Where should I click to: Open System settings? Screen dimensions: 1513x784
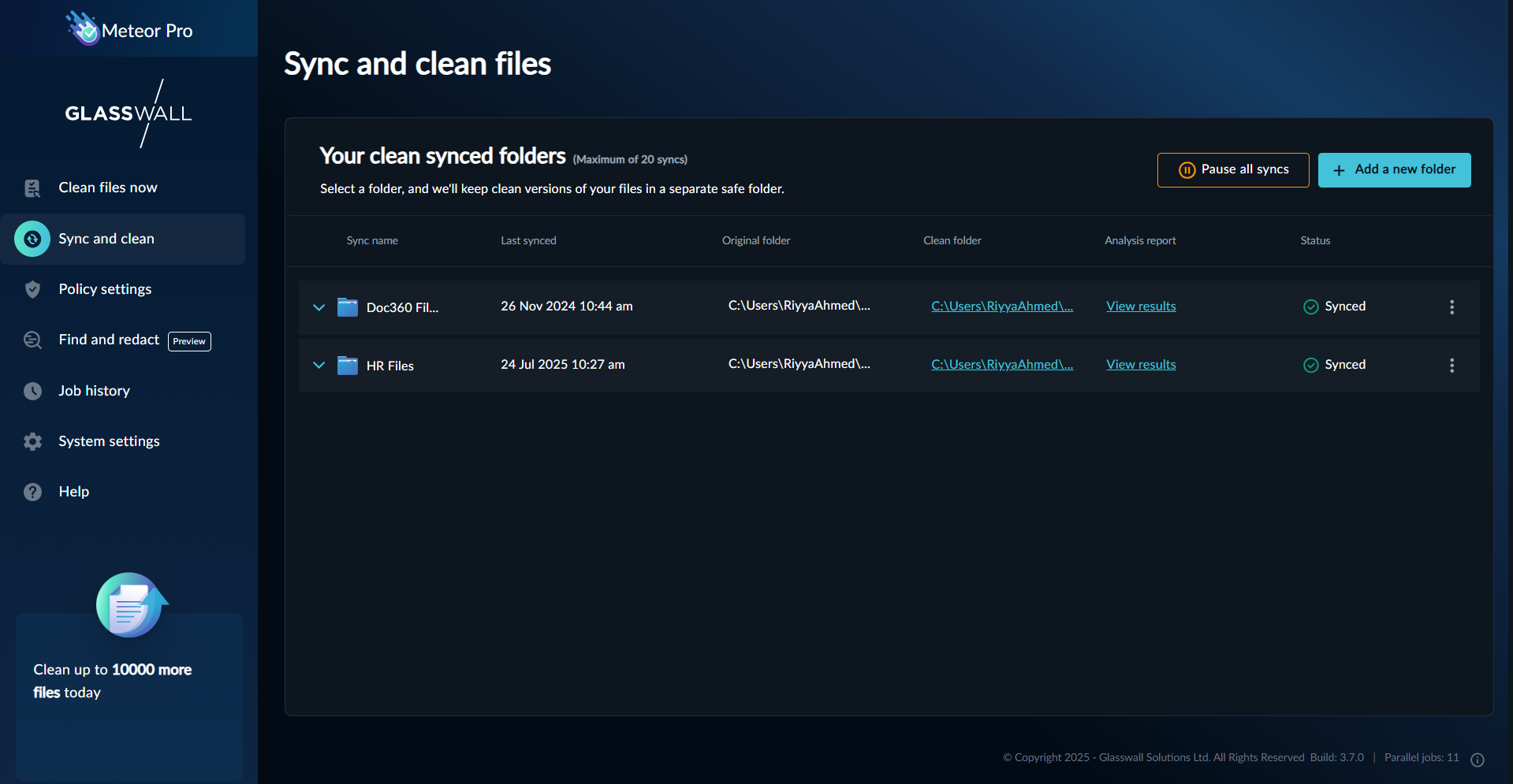(x=109, y=441)
